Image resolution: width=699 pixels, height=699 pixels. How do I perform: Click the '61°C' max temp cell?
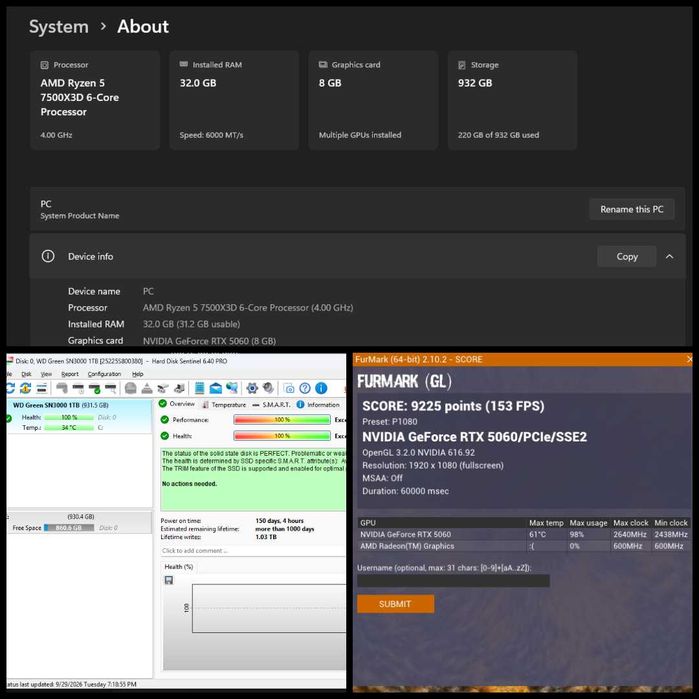pyautogui.click(x=538, y=534)
